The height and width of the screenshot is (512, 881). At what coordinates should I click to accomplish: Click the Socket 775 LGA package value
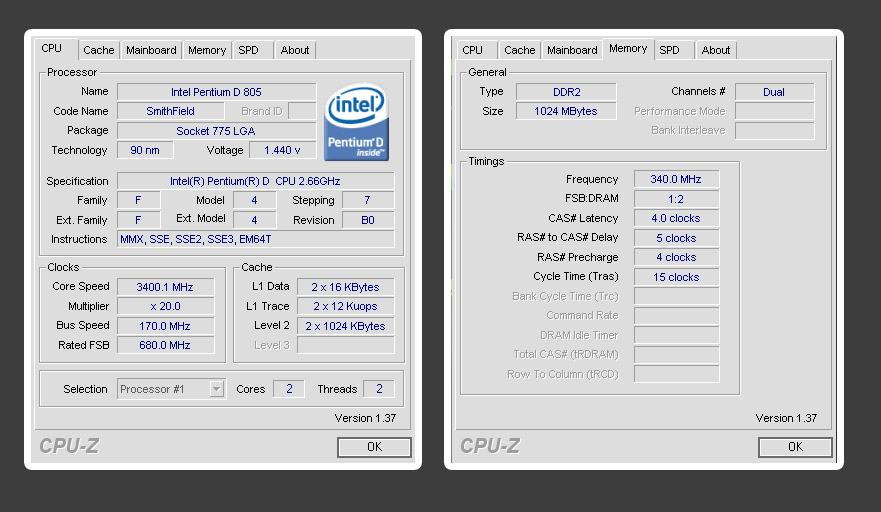coord(216,131)
